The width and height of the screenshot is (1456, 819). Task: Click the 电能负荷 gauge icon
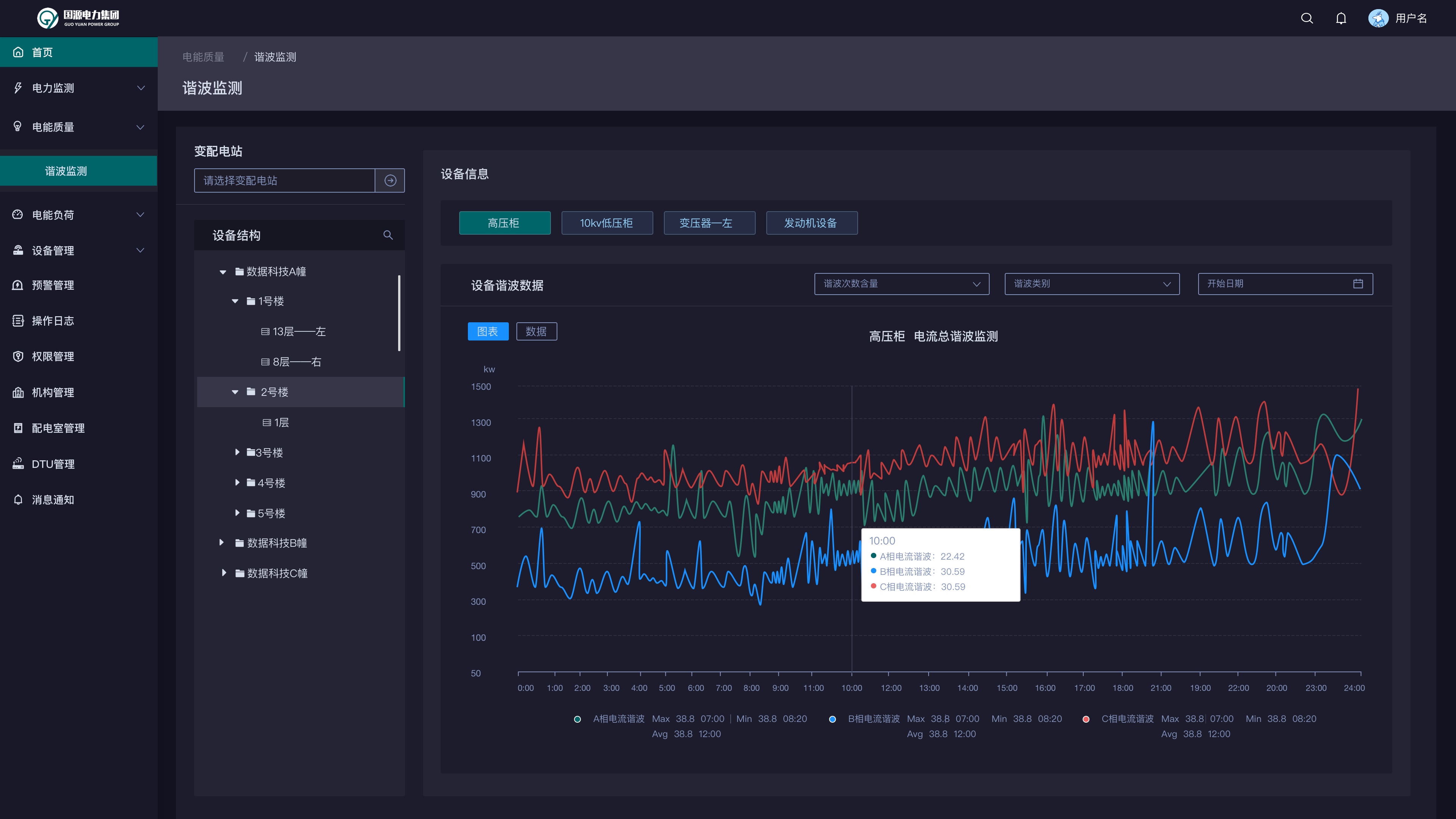pyautogui.click(x=18, y=214)
